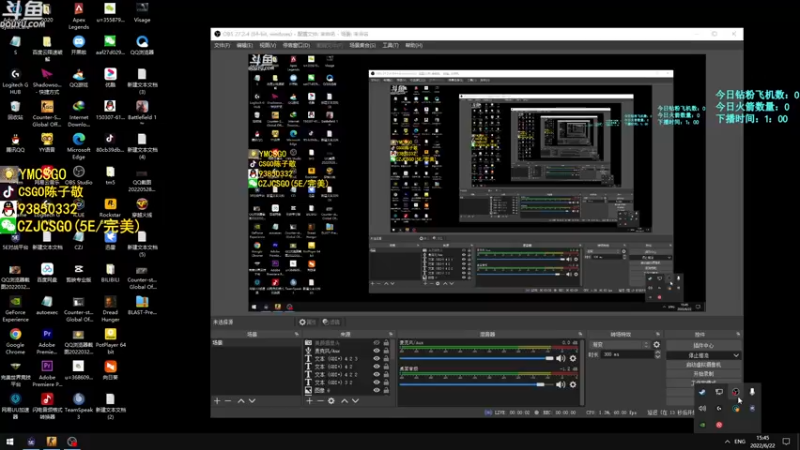Launch Rockstar launcher desktop icon
Screen dimensions: 800x450
pyautogui.click(x=110, y=208)
